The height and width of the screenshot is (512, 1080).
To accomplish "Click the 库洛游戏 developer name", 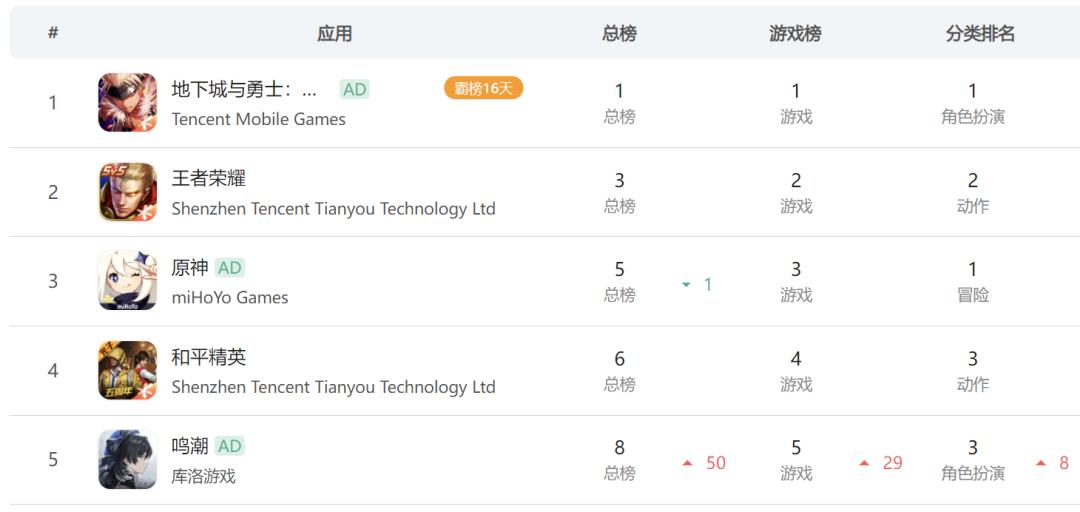I will coord(203,476).
